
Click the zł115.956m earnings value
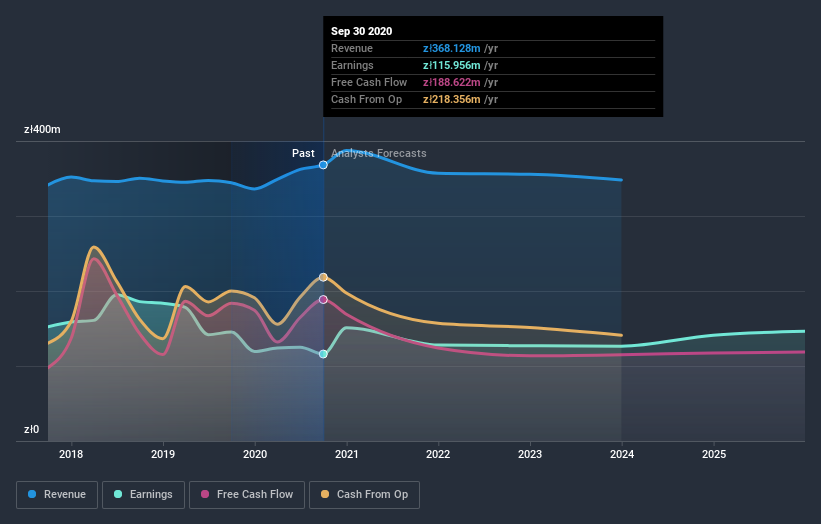point(451,65)
